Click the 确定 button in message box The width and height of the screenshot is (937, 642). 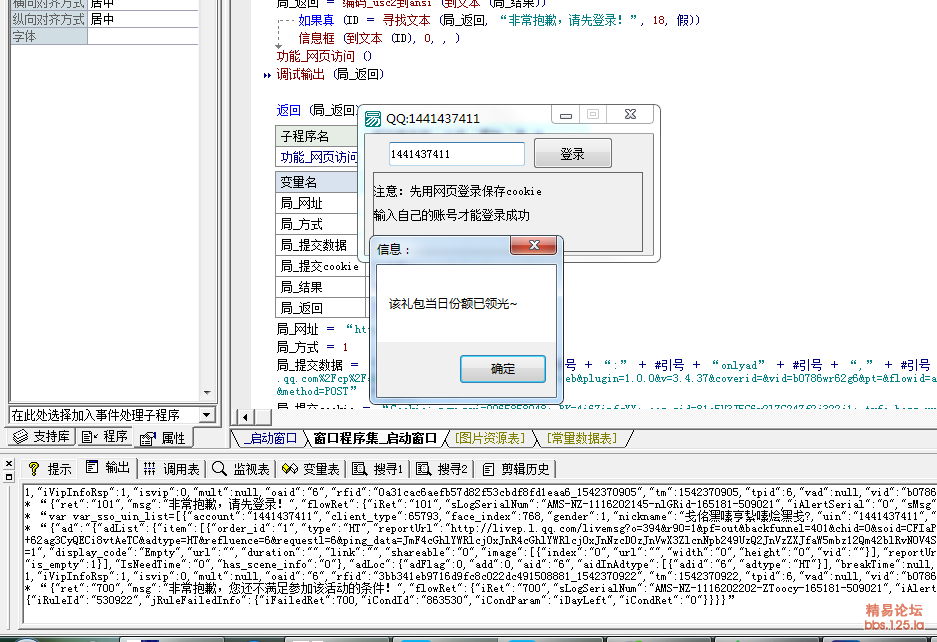[503, 369]
